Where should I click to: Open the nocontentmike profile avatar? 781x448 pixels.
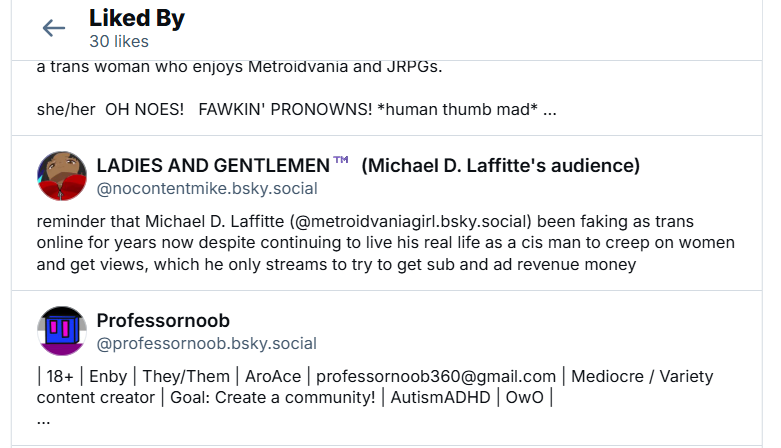tap(62, 177)
